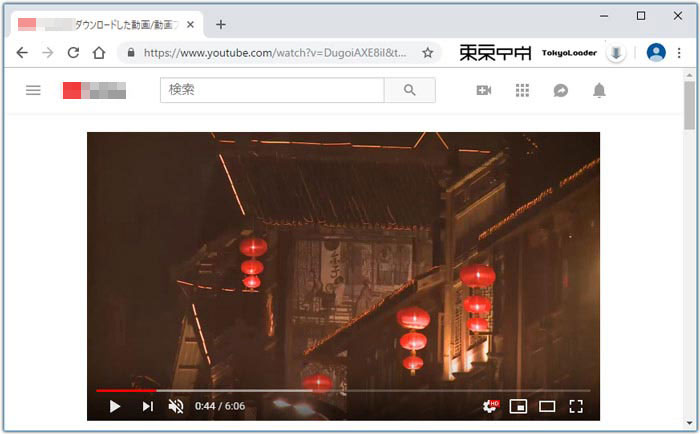700x434 pixels.
Task: Open the Chrome three-dot menu
Action: (679, 53)
